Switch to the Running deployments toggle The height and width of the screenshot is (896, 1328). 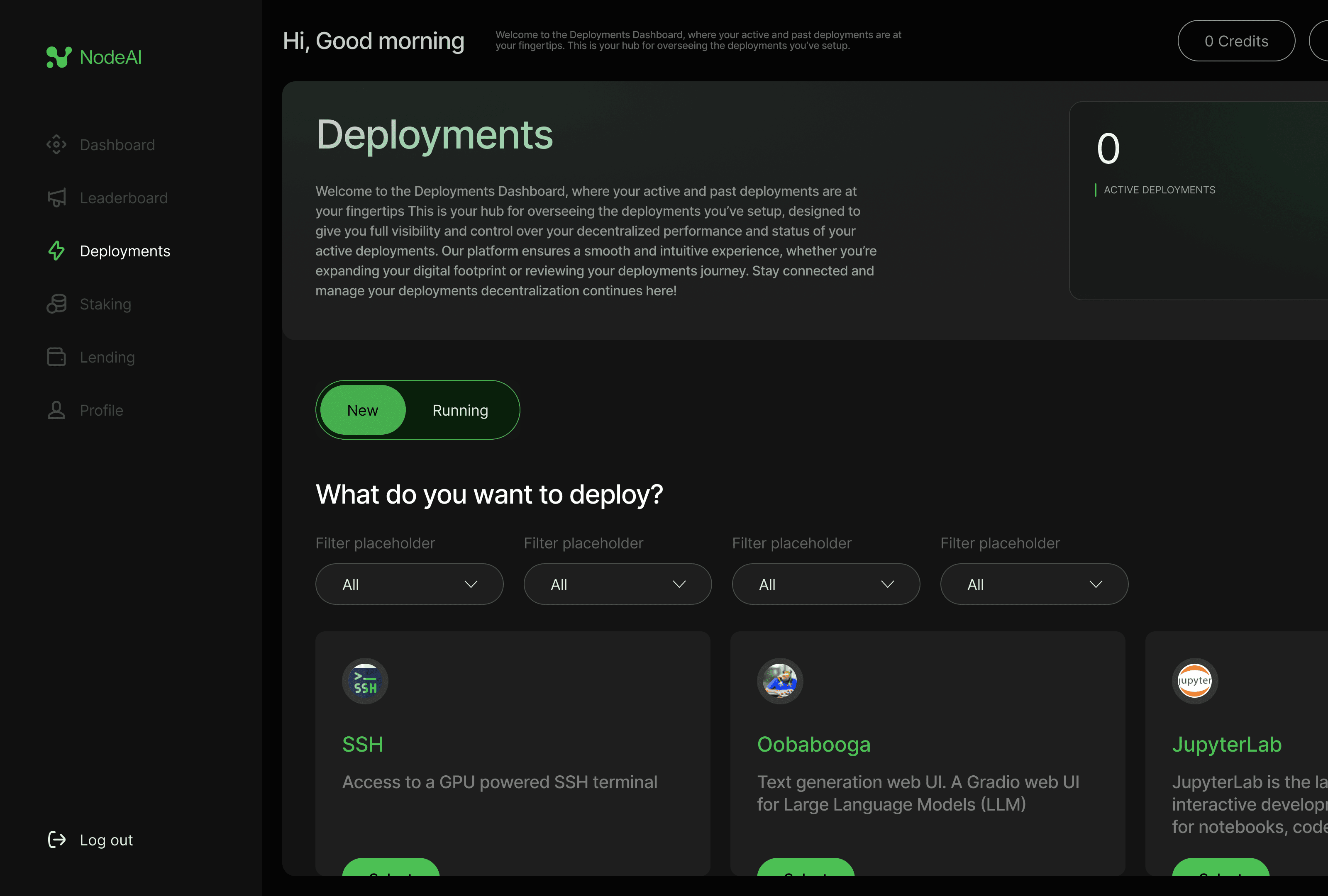[x=460, y=410]
